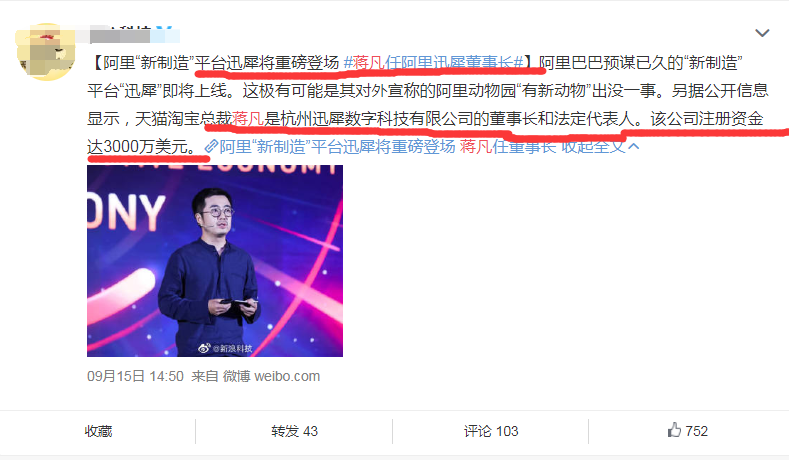Click 收藏 to favorite the post
The width and height of the screenshot is (789, 460).
click(98, 431)
